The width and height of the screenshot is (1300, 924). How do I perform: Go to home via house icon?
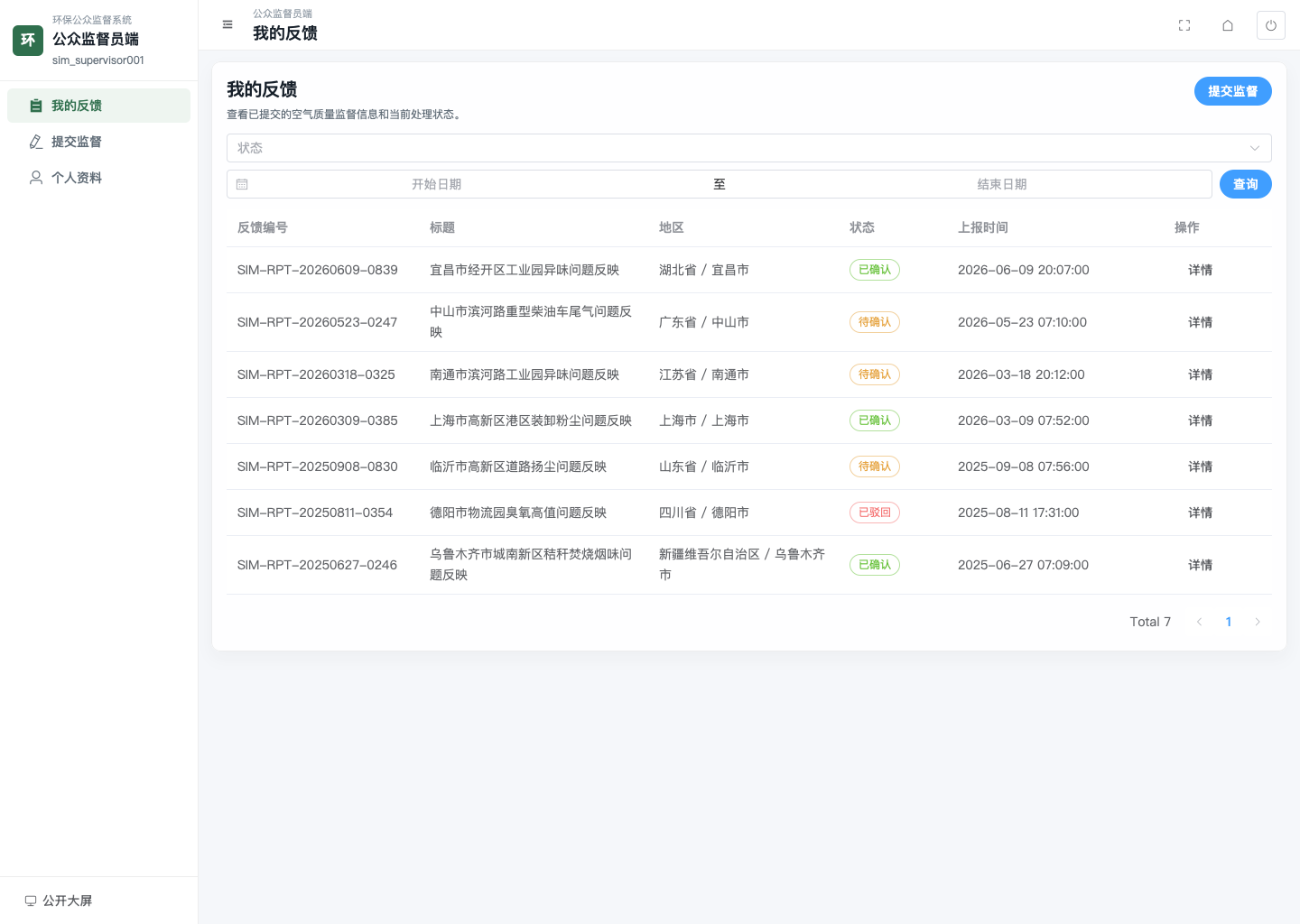(1228, 25)
